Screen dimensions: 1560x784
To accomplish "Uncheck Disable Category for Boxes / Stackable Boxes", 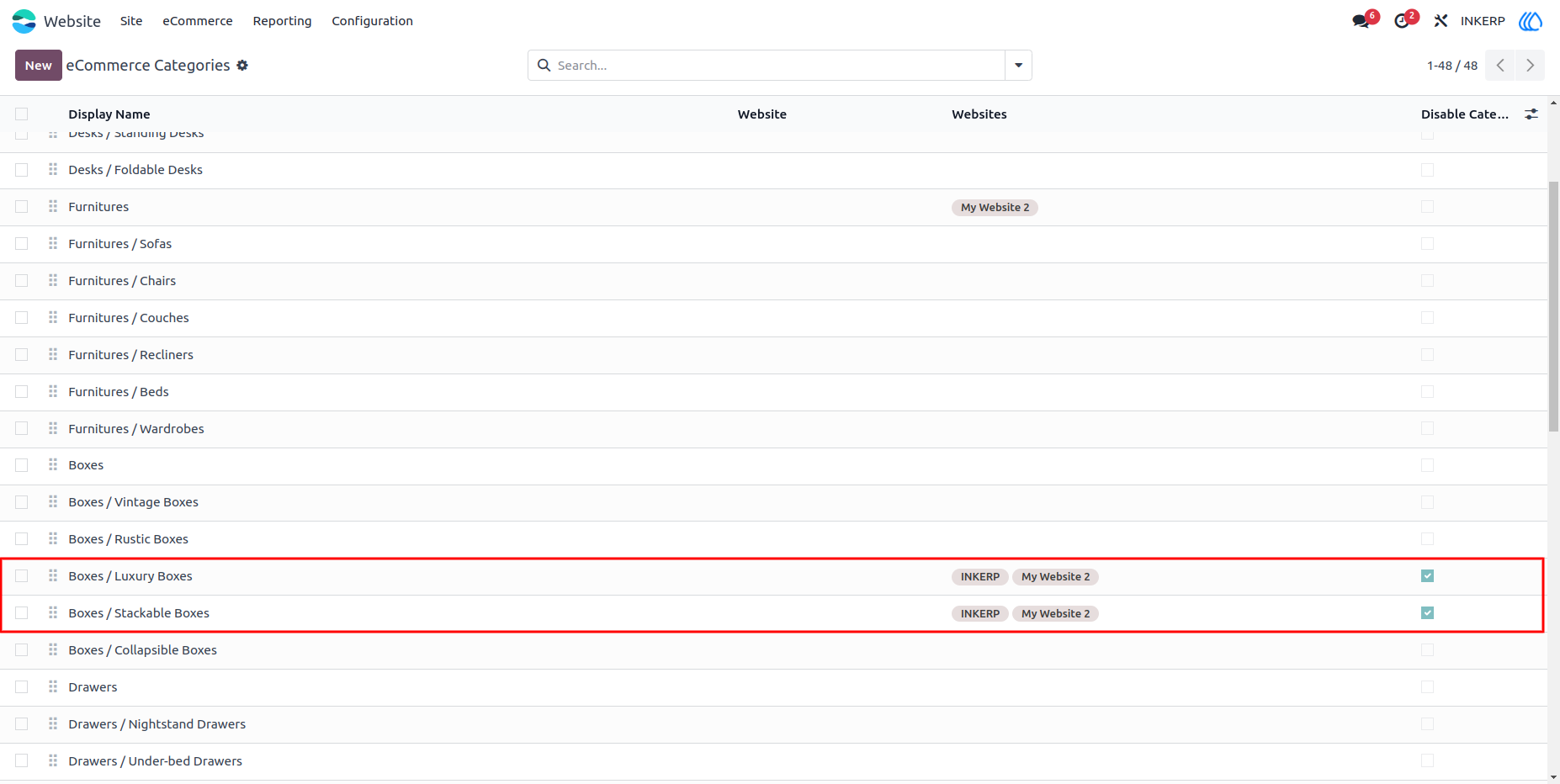I will tap(1427, 613).
